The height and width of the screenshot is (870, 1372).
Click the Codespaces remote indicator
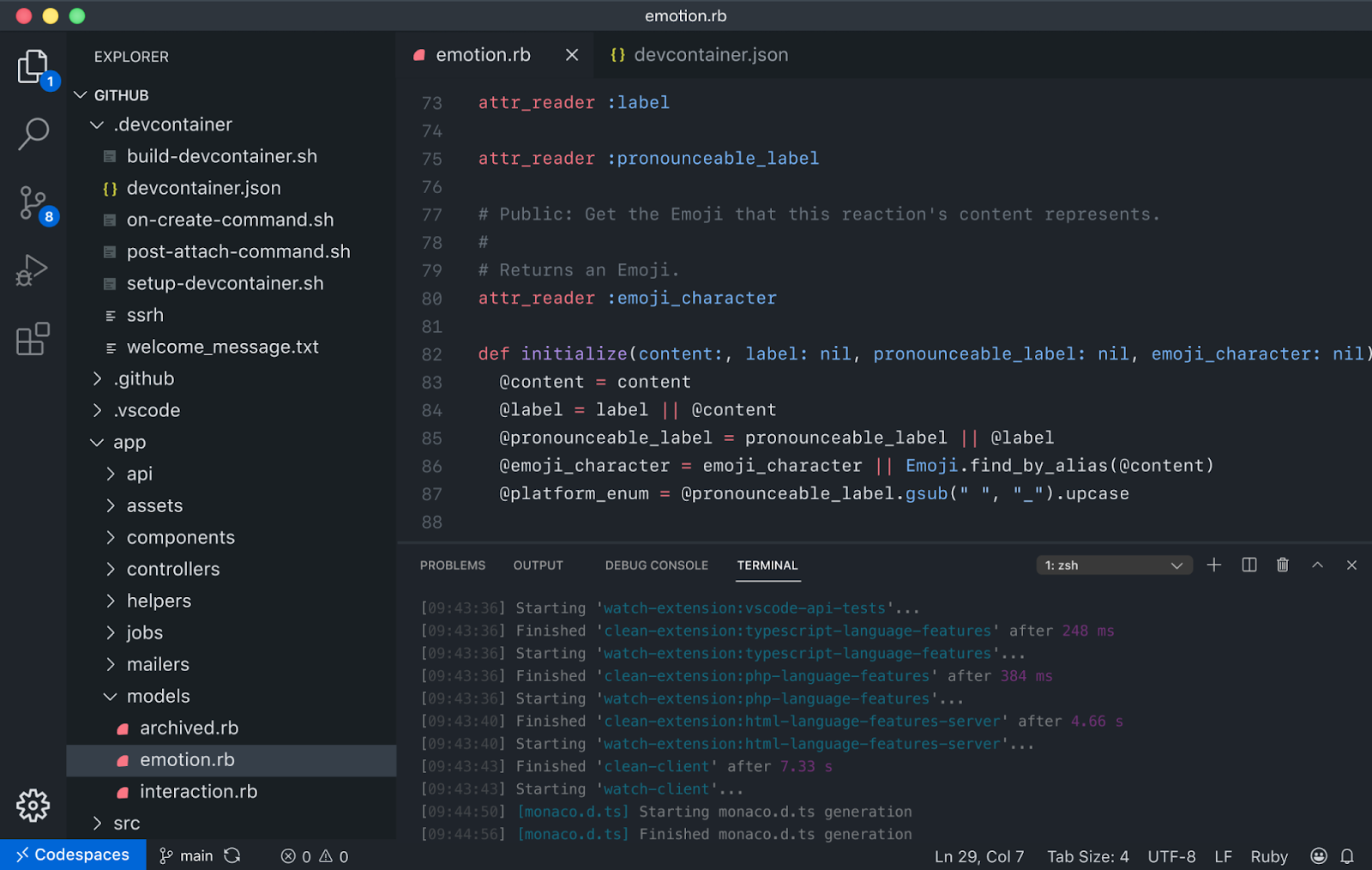click(73, 855)
